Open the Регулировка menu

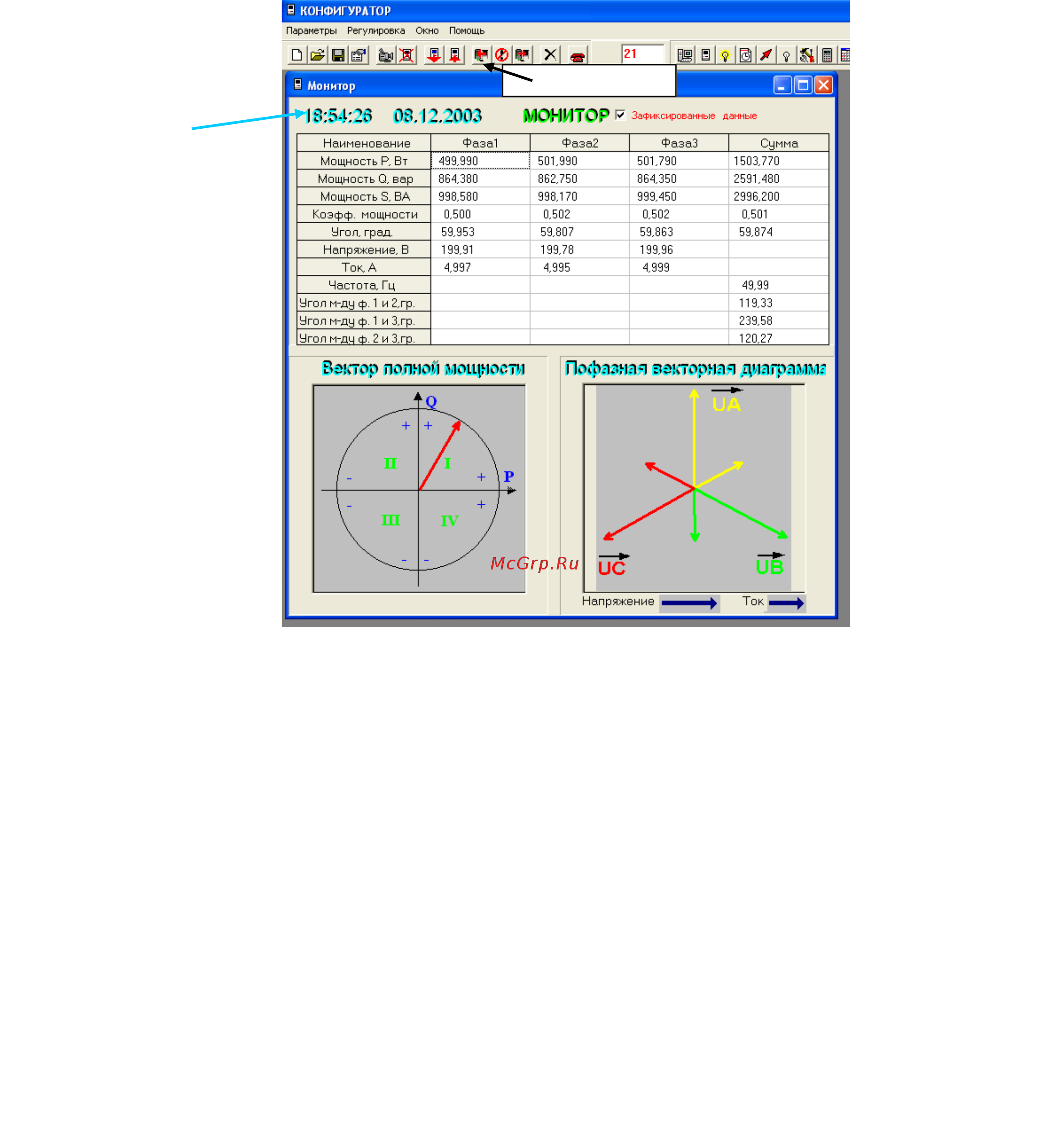[x=376, y=30]
